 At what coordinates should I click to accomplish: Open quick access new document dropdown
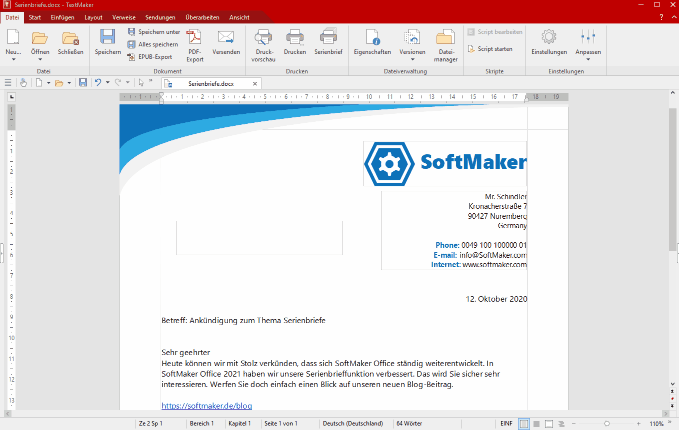pos(48,83)
